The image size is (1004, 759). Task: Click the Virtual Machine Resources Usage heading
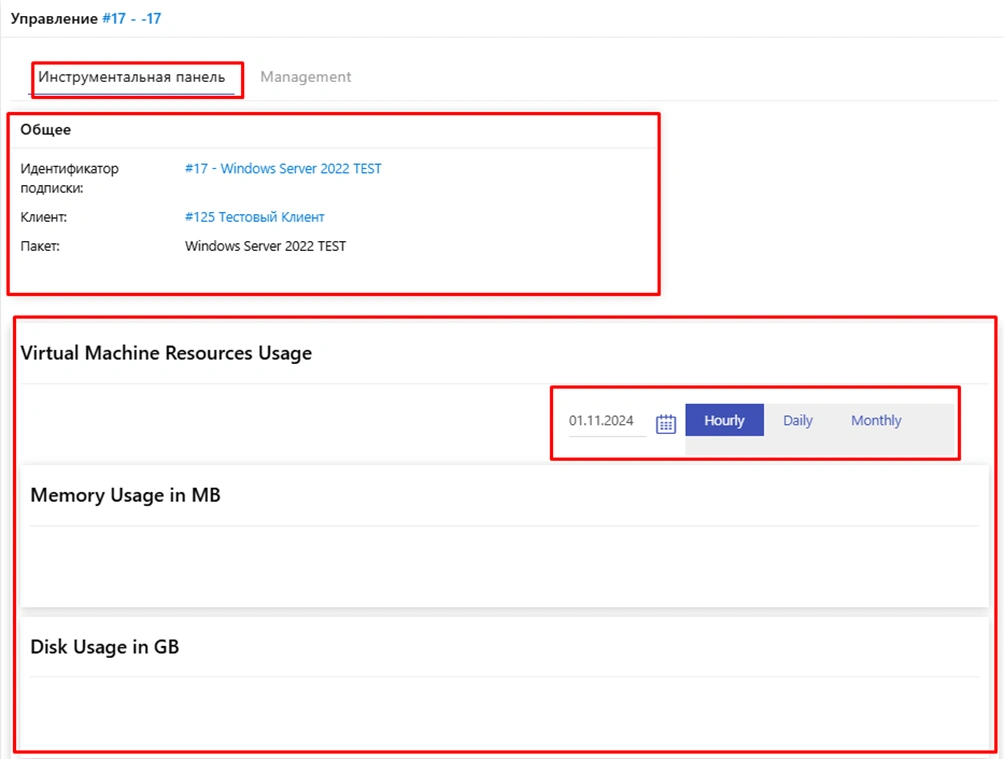[x=166, y=353]
